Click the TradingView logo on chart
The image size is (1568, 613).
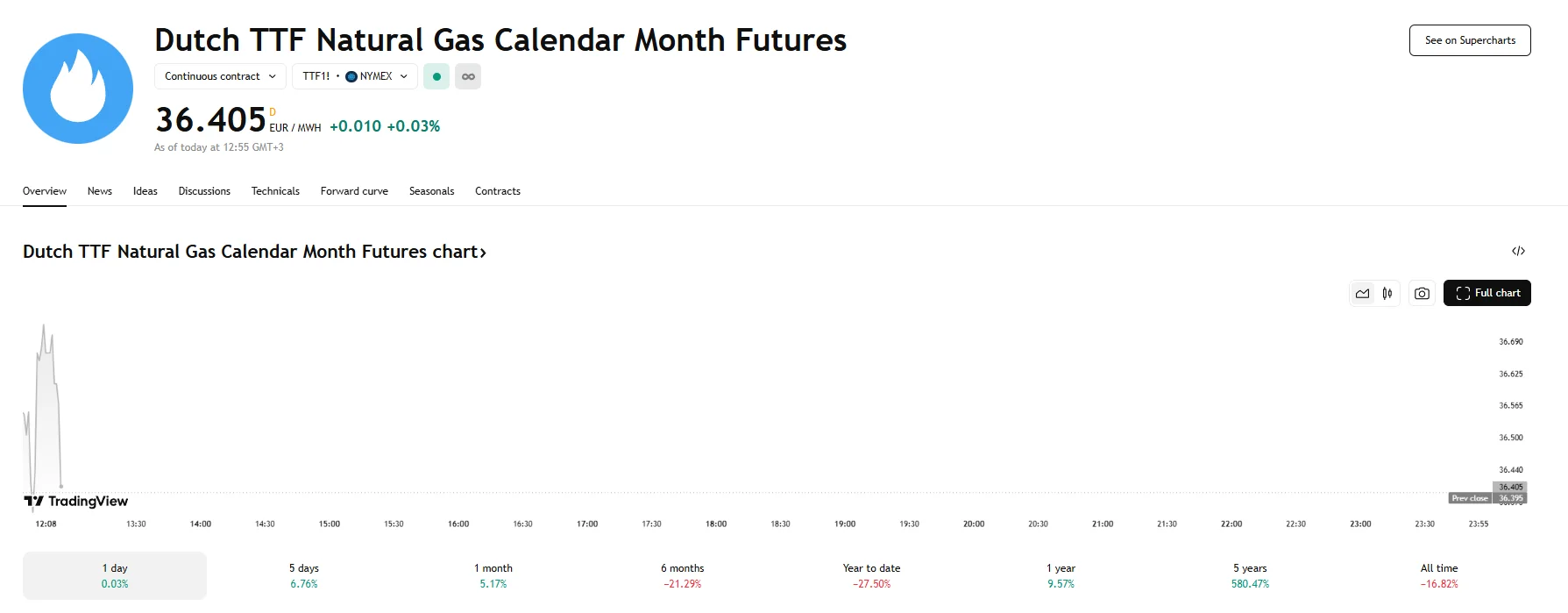(76, 502)
